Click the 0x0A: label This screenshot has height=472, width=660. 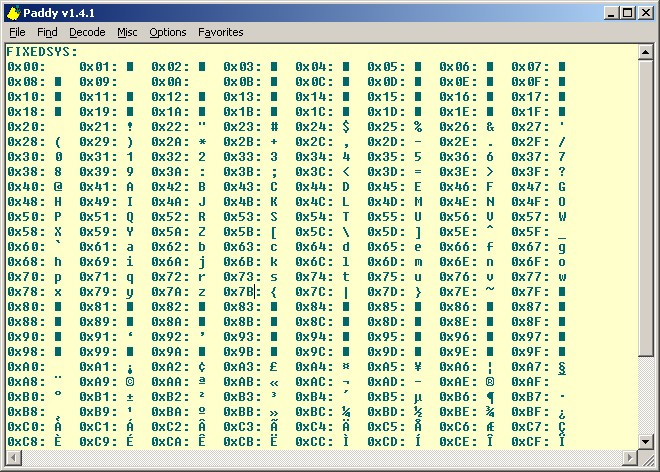[170, 82]
